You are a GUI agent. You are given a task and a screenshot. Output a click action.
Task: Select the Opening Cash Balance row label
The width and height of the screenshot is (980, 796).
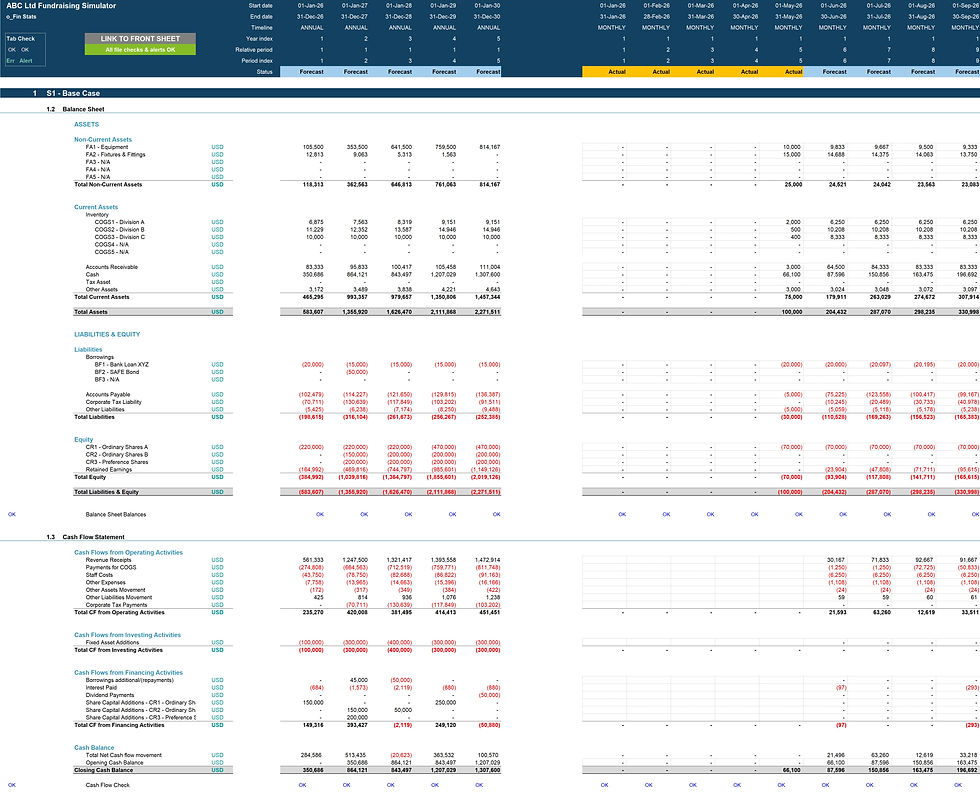114,763
